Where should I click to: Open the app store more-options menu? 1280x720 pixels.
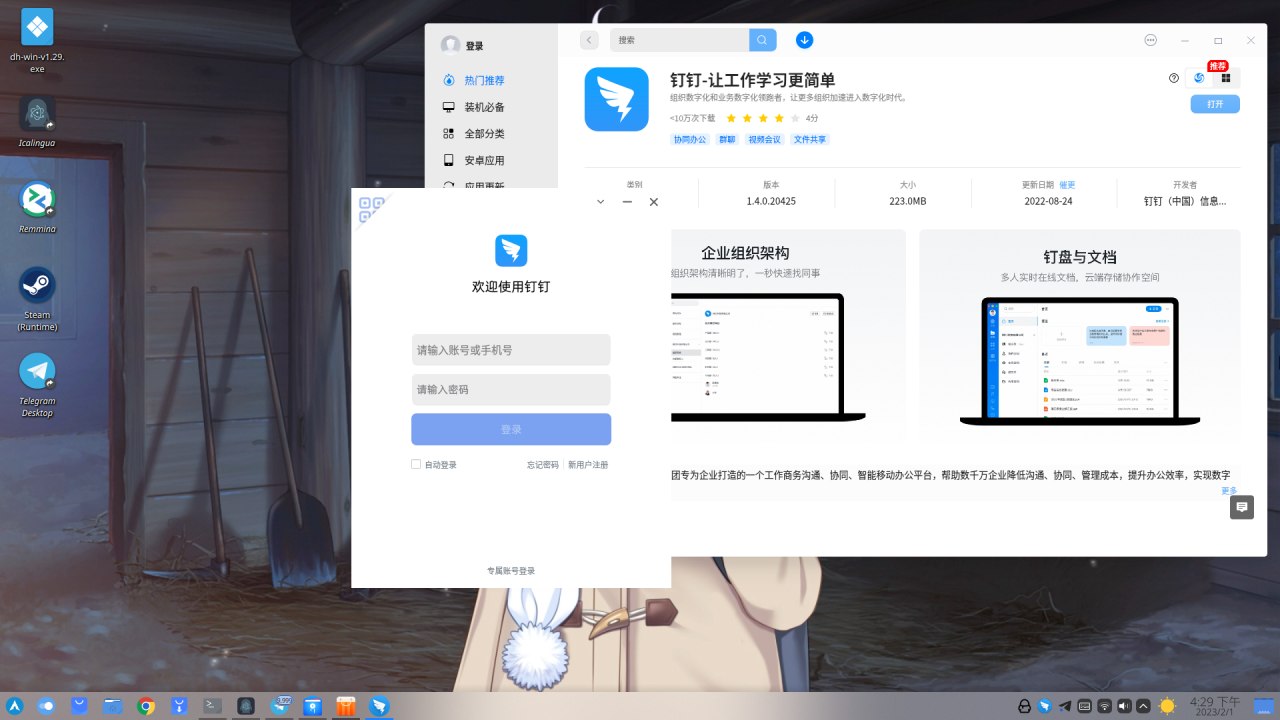(x=1151, y=40)
